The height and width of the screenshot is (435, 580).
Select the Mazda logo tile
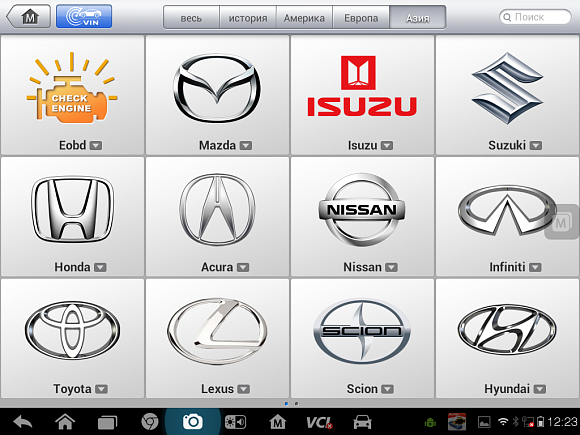tap(217, 88)
